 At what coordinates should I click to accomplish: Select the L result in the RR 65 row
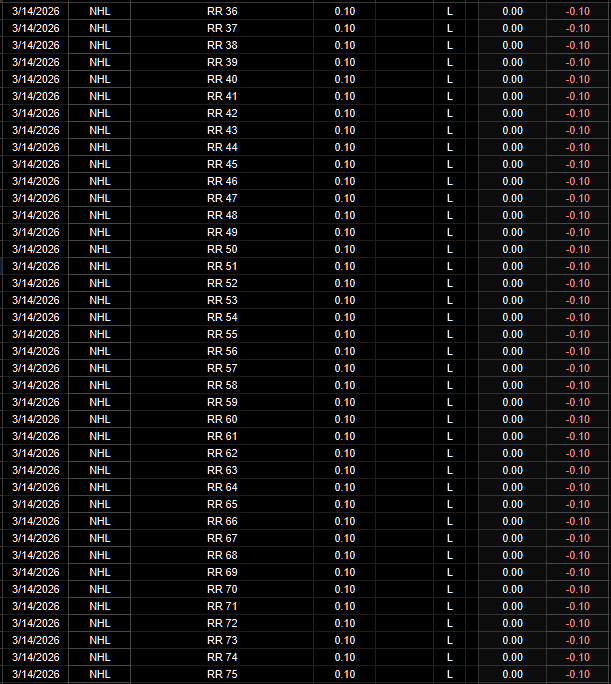(x=450, y=505)
